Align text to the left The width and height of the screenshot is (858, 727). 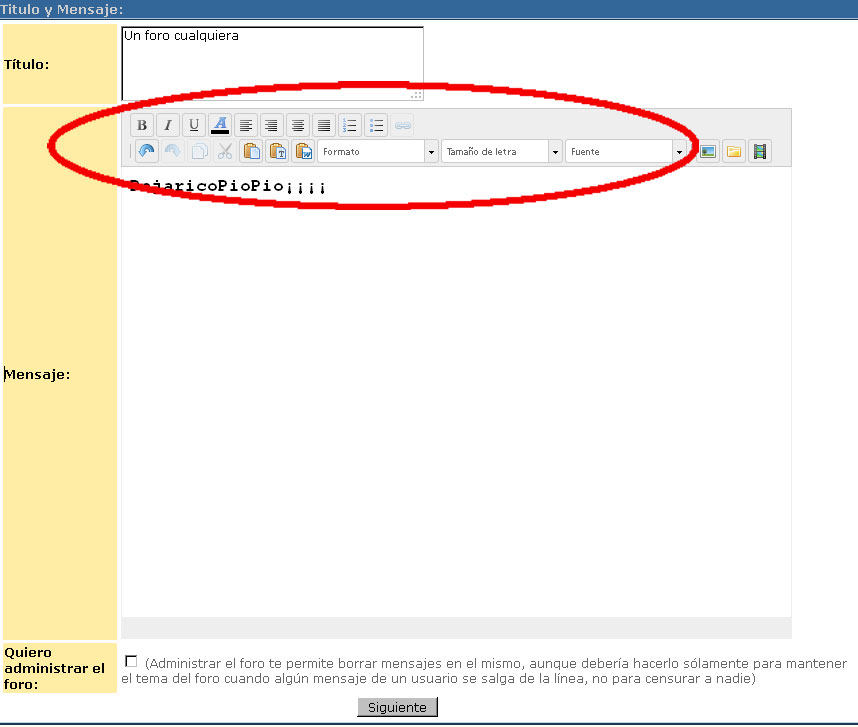click(246, 125)
